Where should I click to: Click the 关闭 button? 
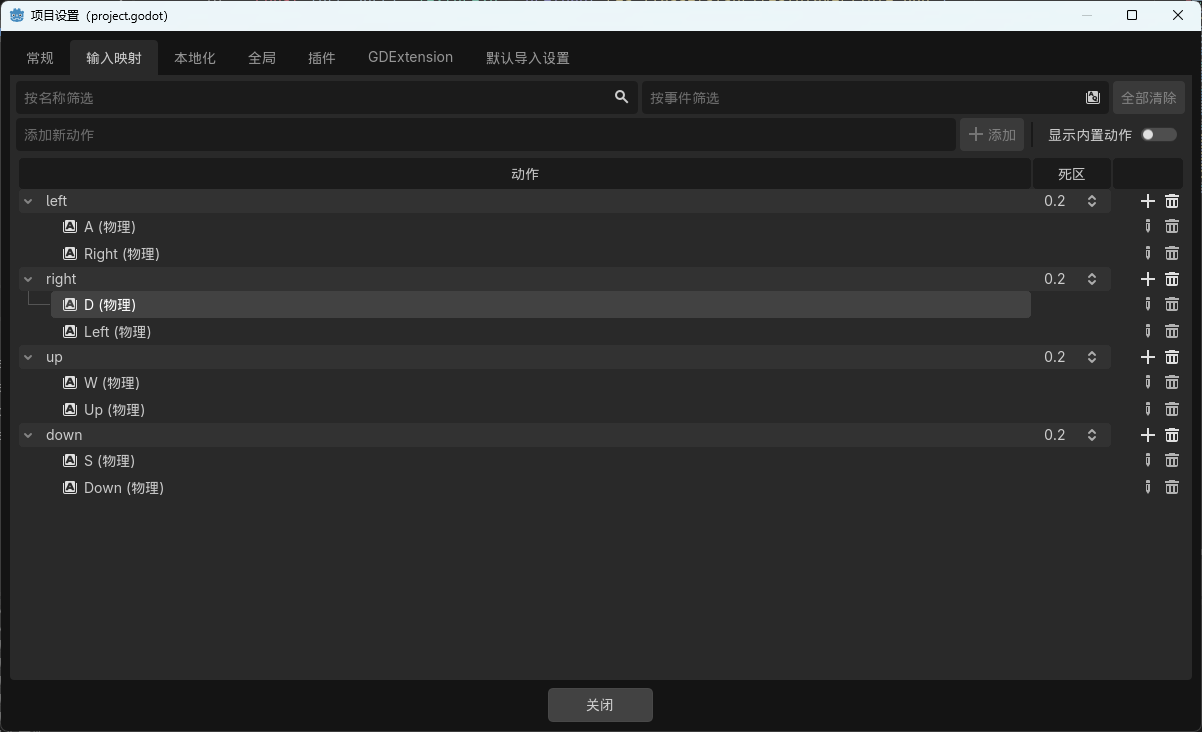(x=600, y=705)
